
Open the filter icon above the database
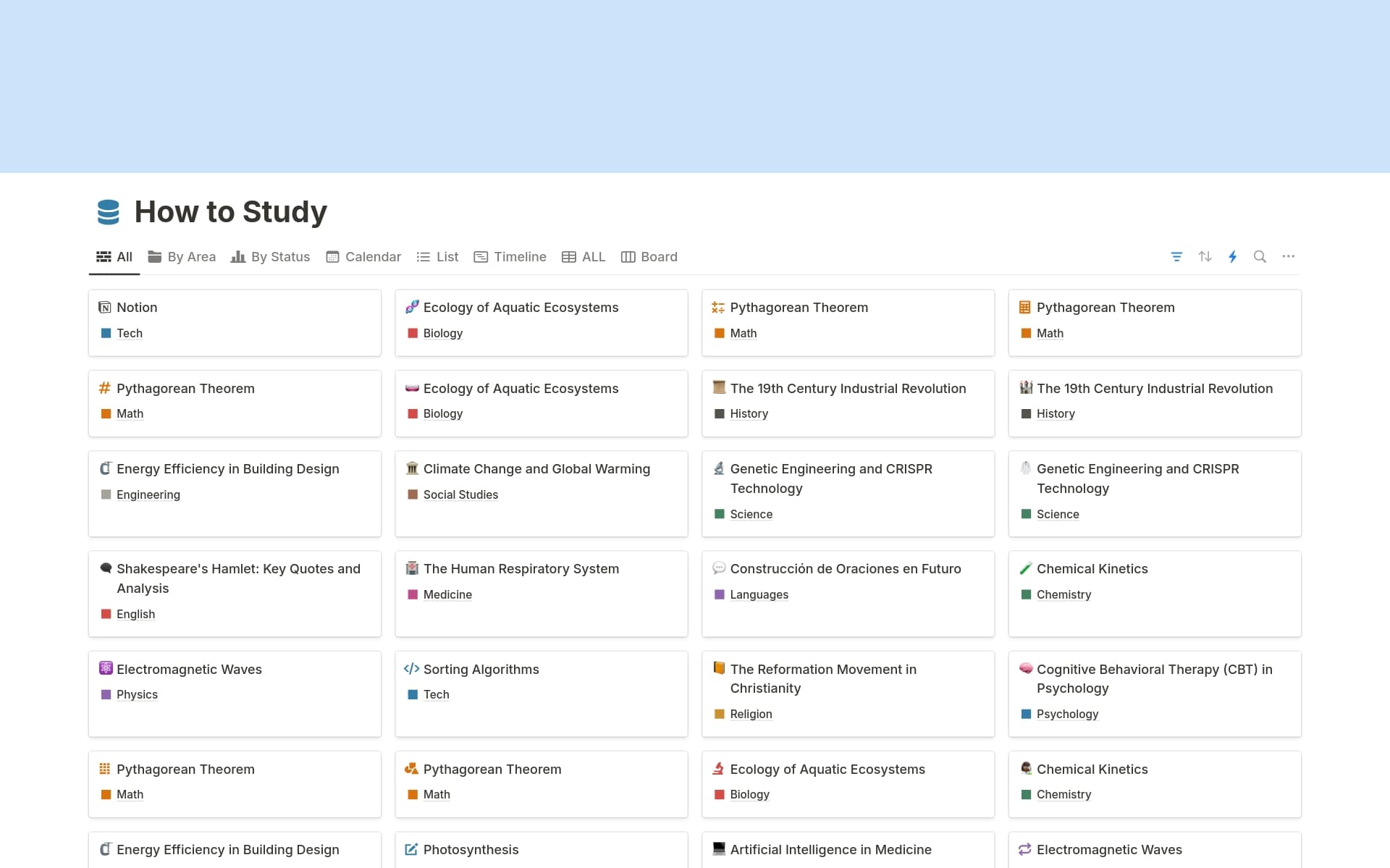point(1176,256)
